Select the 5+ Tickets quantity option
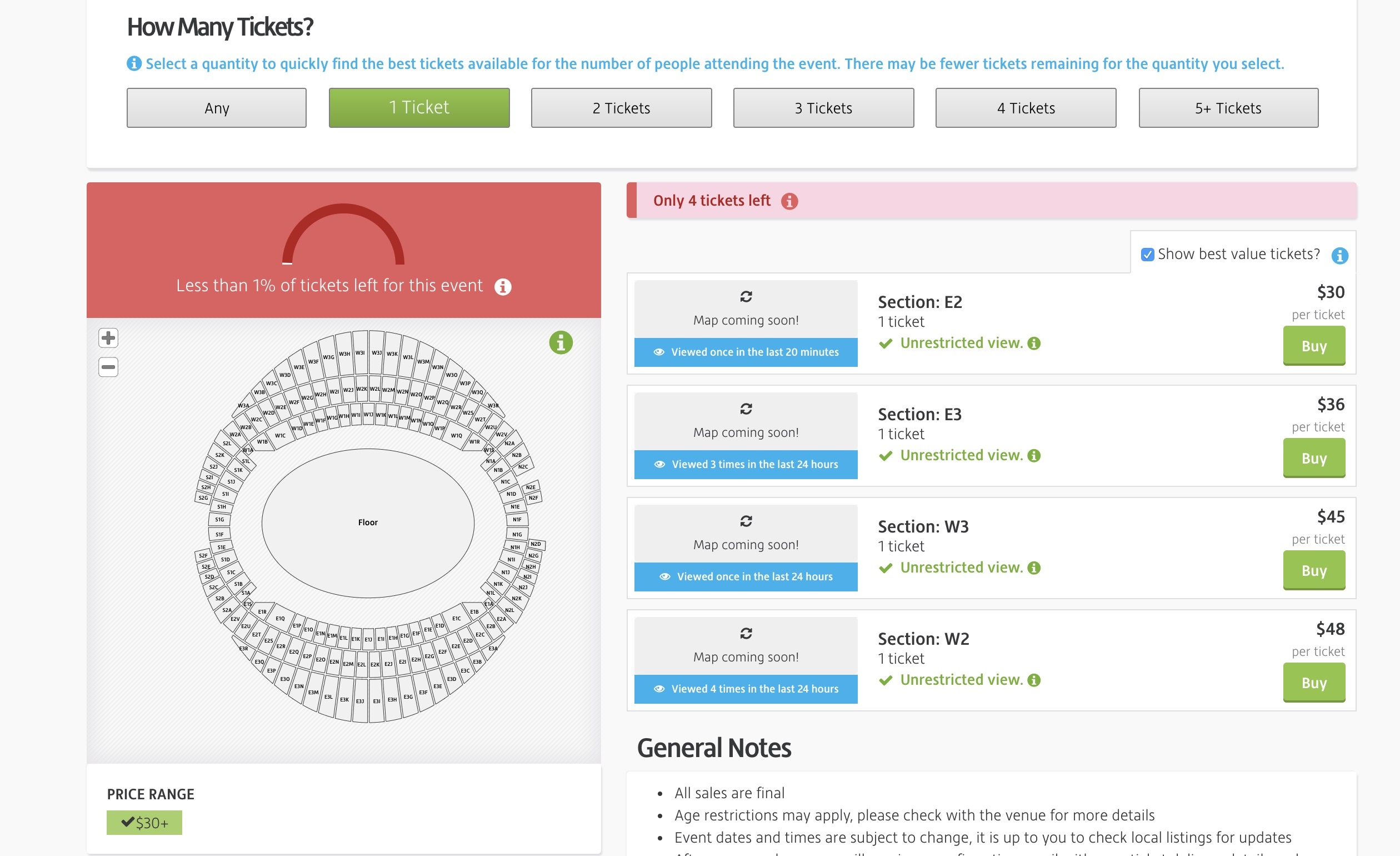 click(x=1228, y=108)
